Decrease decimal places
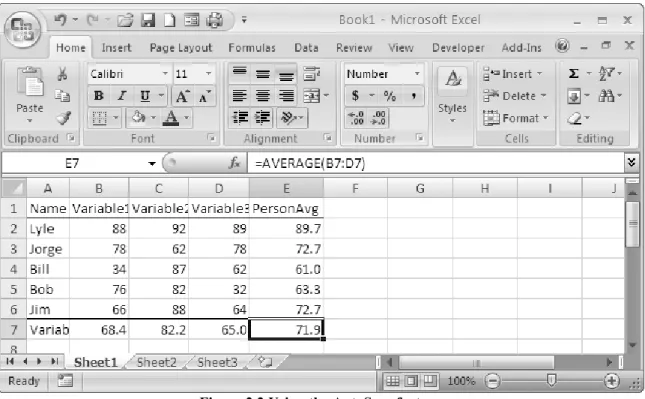This screenshot has width=645, height=399. (378, 118)
